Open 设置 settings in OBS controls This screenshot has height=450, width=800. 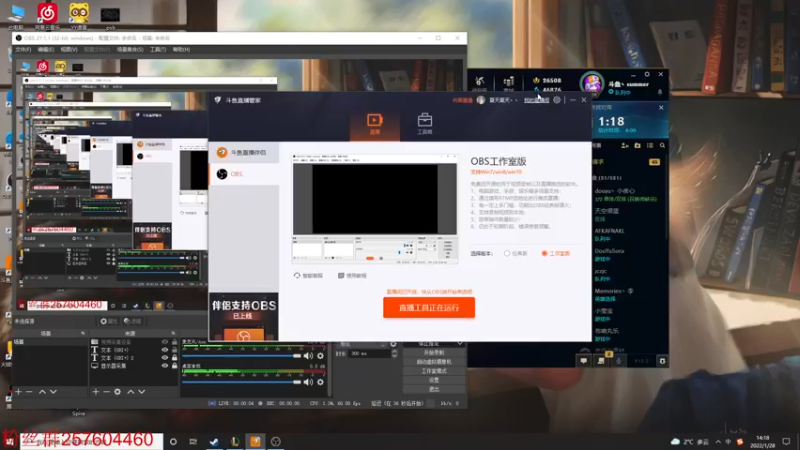[434, 380]
